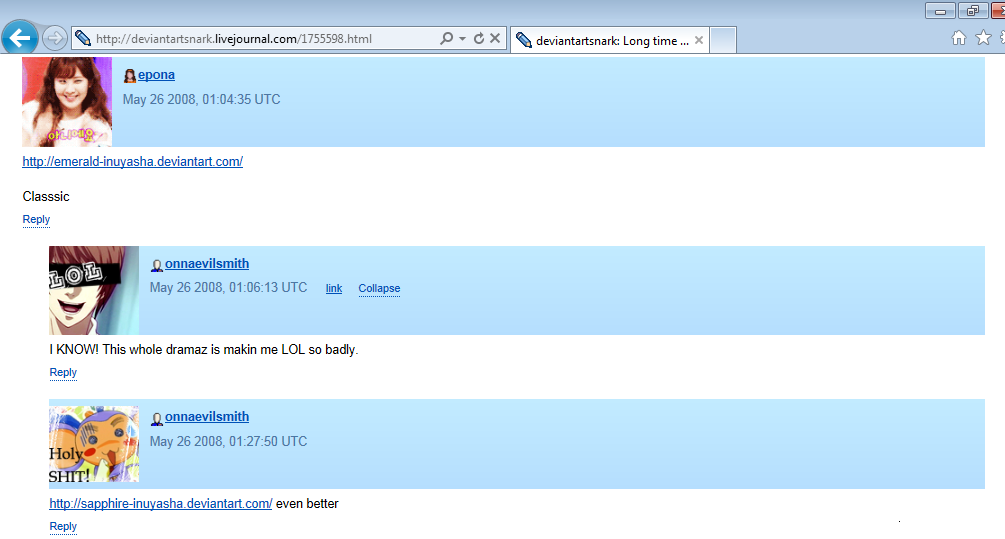Click the browser Back arrow button
1005x539 pixels.
click(x=20, y=39)
